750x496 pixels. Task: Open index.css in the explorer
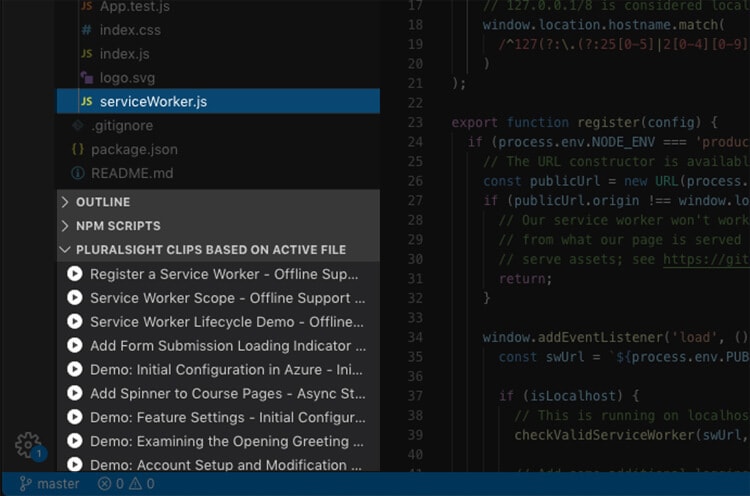click(218, 30)
